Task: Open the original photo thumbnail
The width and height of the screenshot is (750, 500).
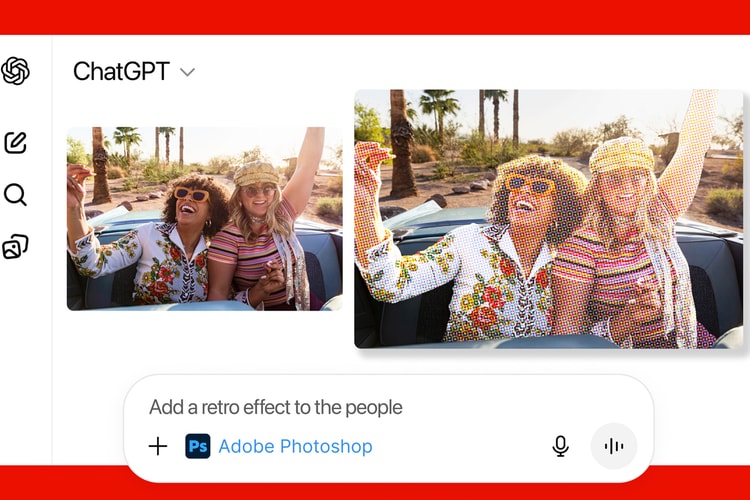Action: pos(205,219)
